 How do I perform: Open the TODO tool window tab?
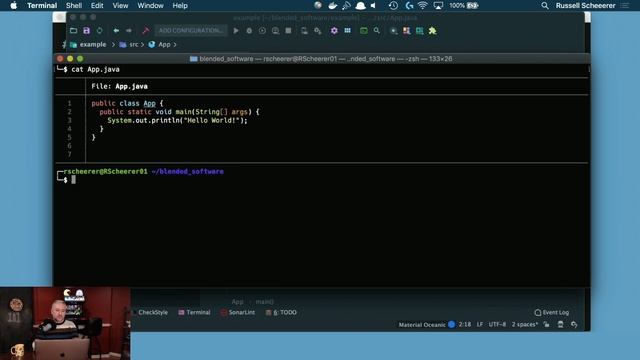point(281,312)
